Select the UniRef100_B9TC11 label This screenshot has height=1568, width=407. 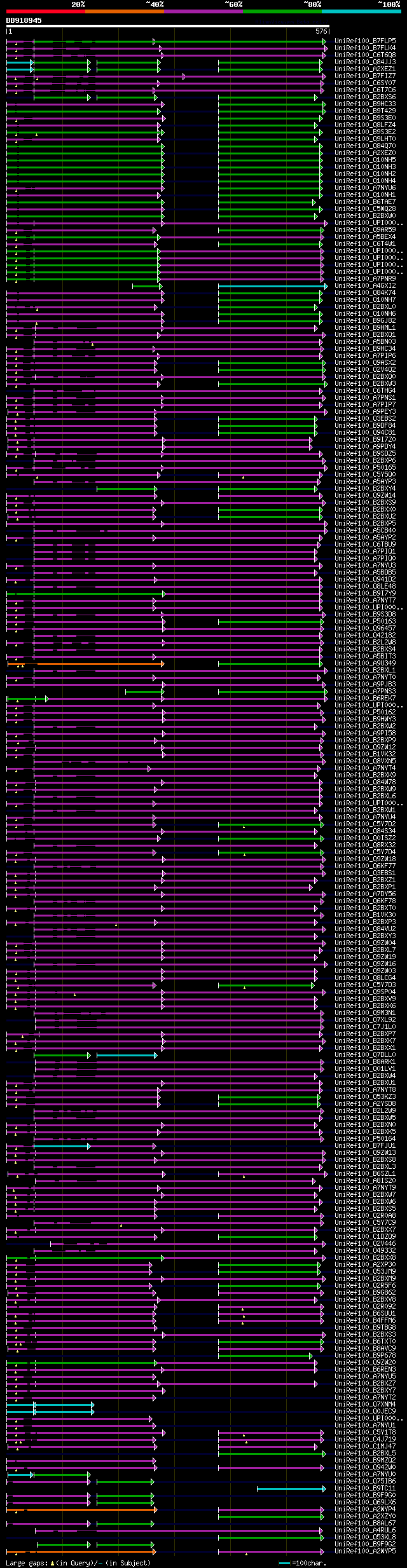tap(365, 1488)
